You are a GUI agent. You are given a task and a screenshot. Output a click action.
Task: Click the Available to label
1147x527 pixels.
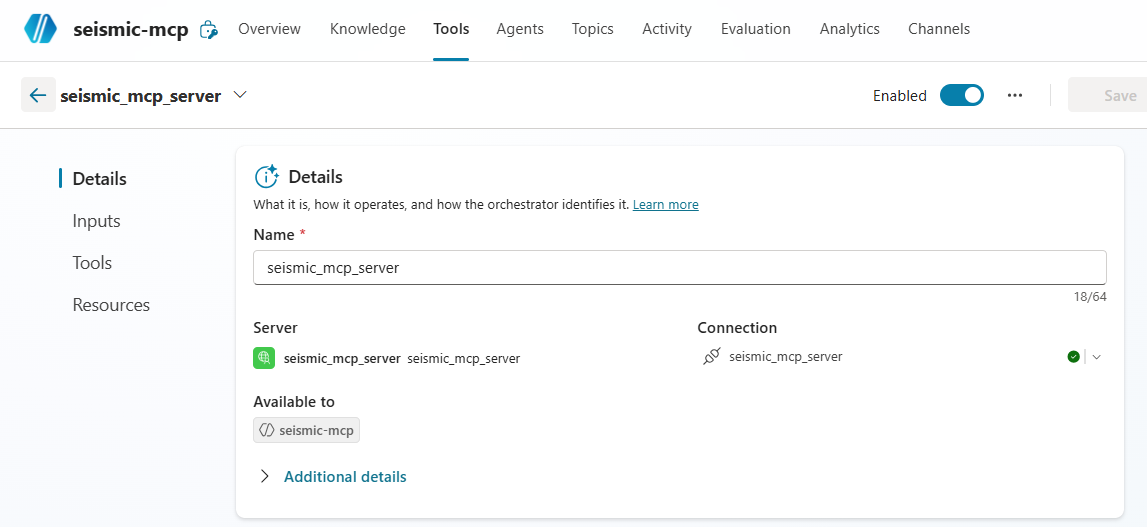294,402
